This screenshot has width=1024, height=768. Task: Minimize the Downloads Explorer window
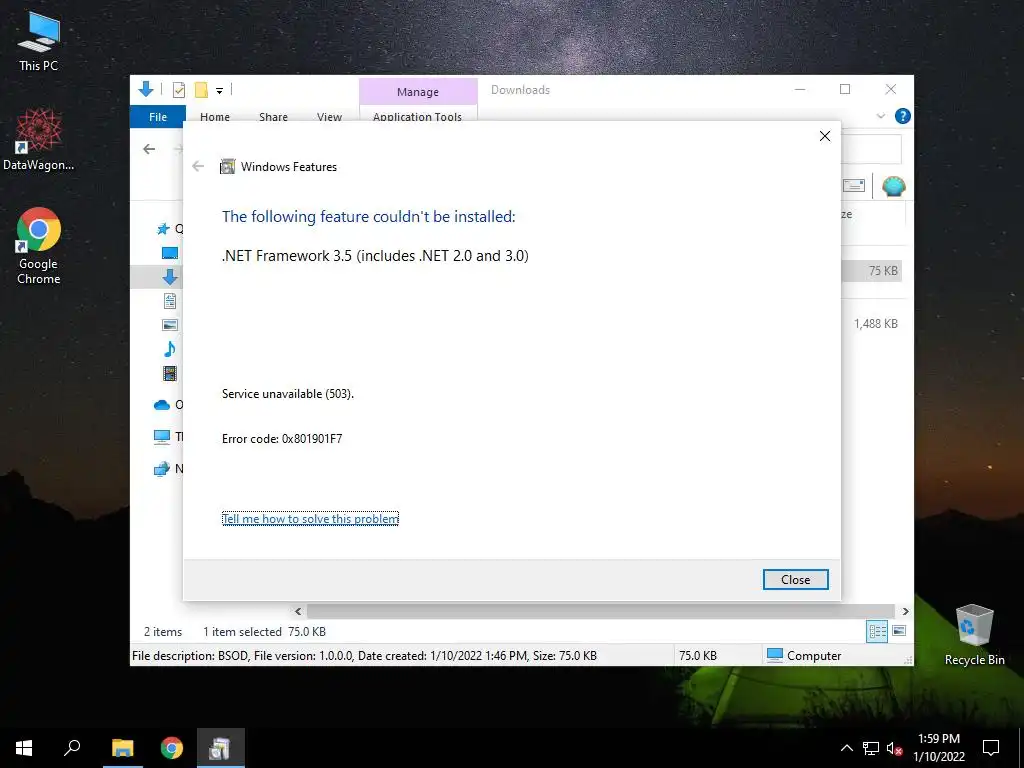(800, 89)
